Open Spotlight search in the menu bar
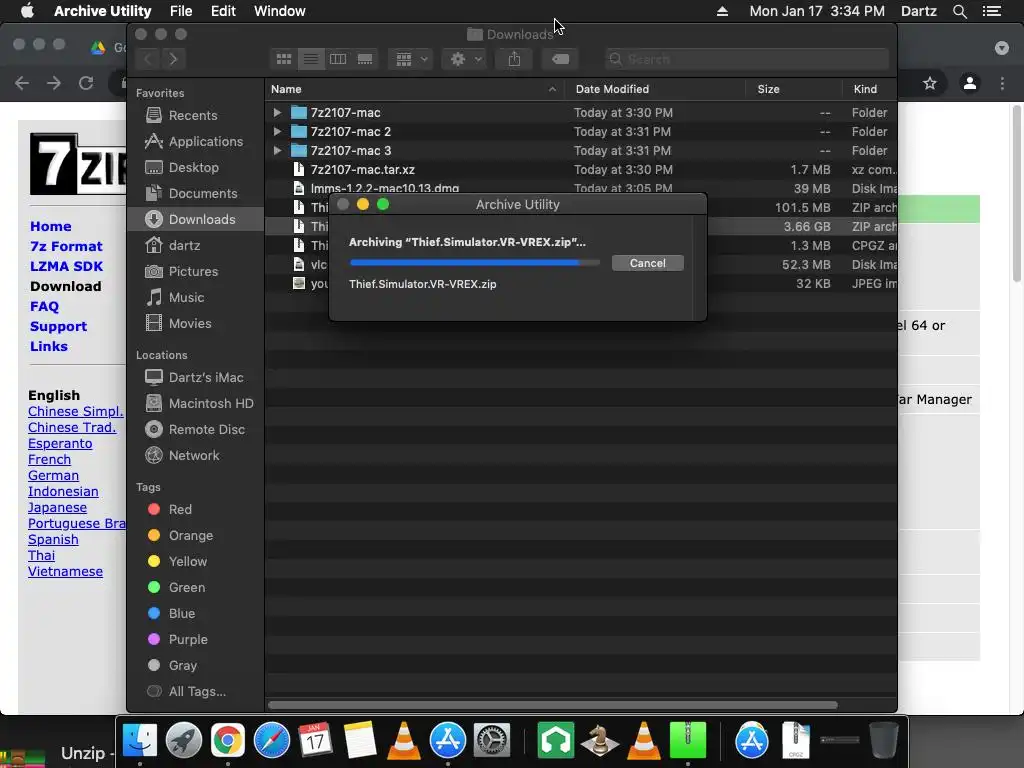Viewport: 1024px width, 768px height. coord(959,11)
